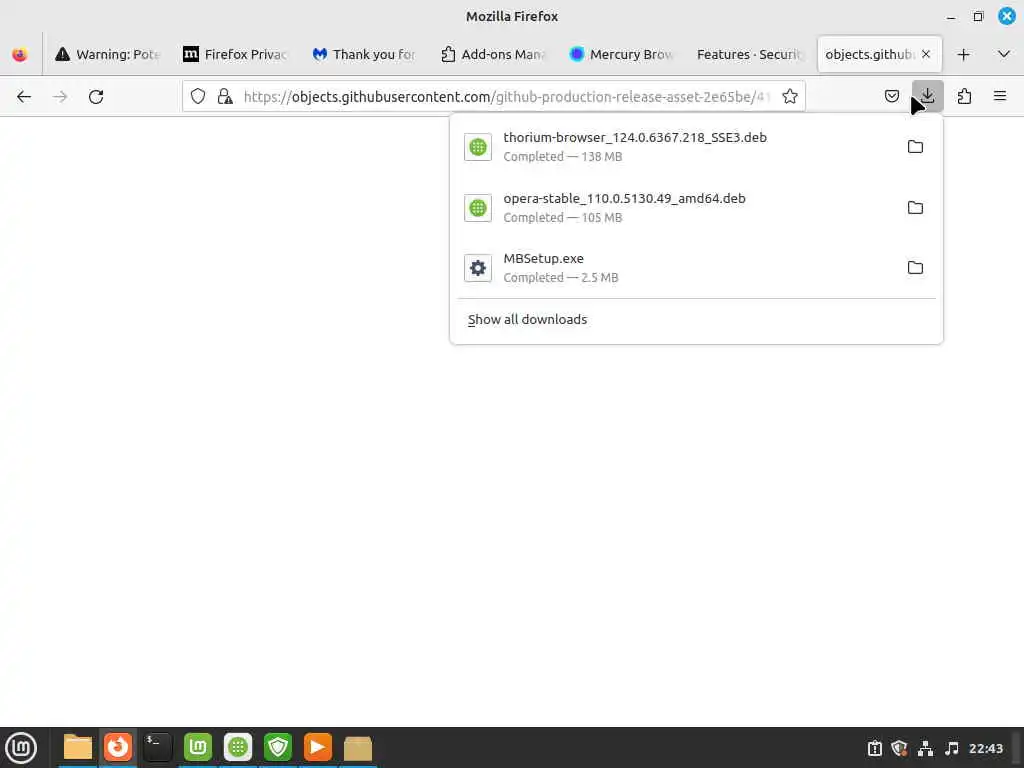
Task: Open the Linux Mint start menu
Action: (x=21, y=747)
